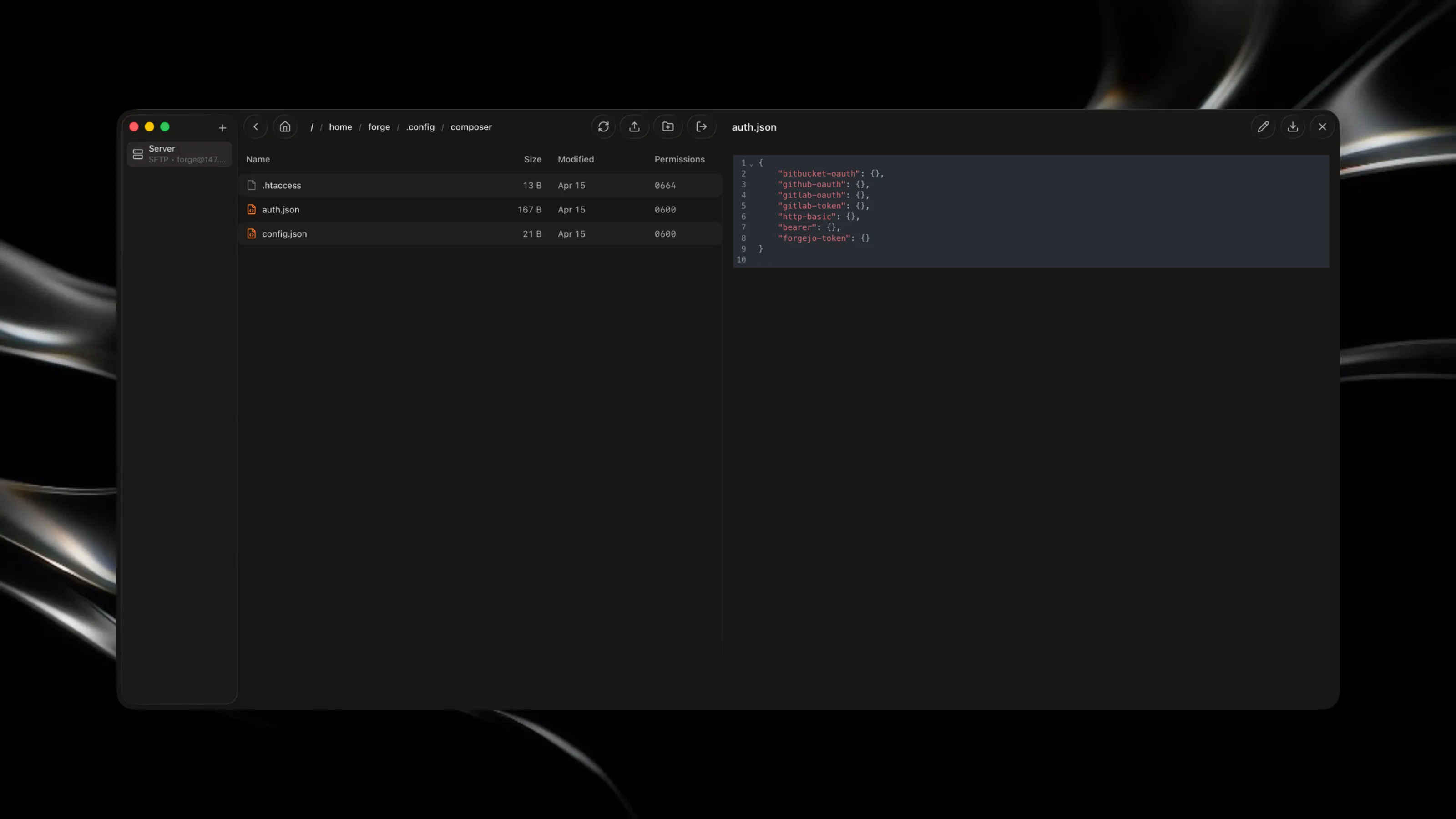
Task: Click the Apr 15 date of config.json
Action: [x=571, y=233]
